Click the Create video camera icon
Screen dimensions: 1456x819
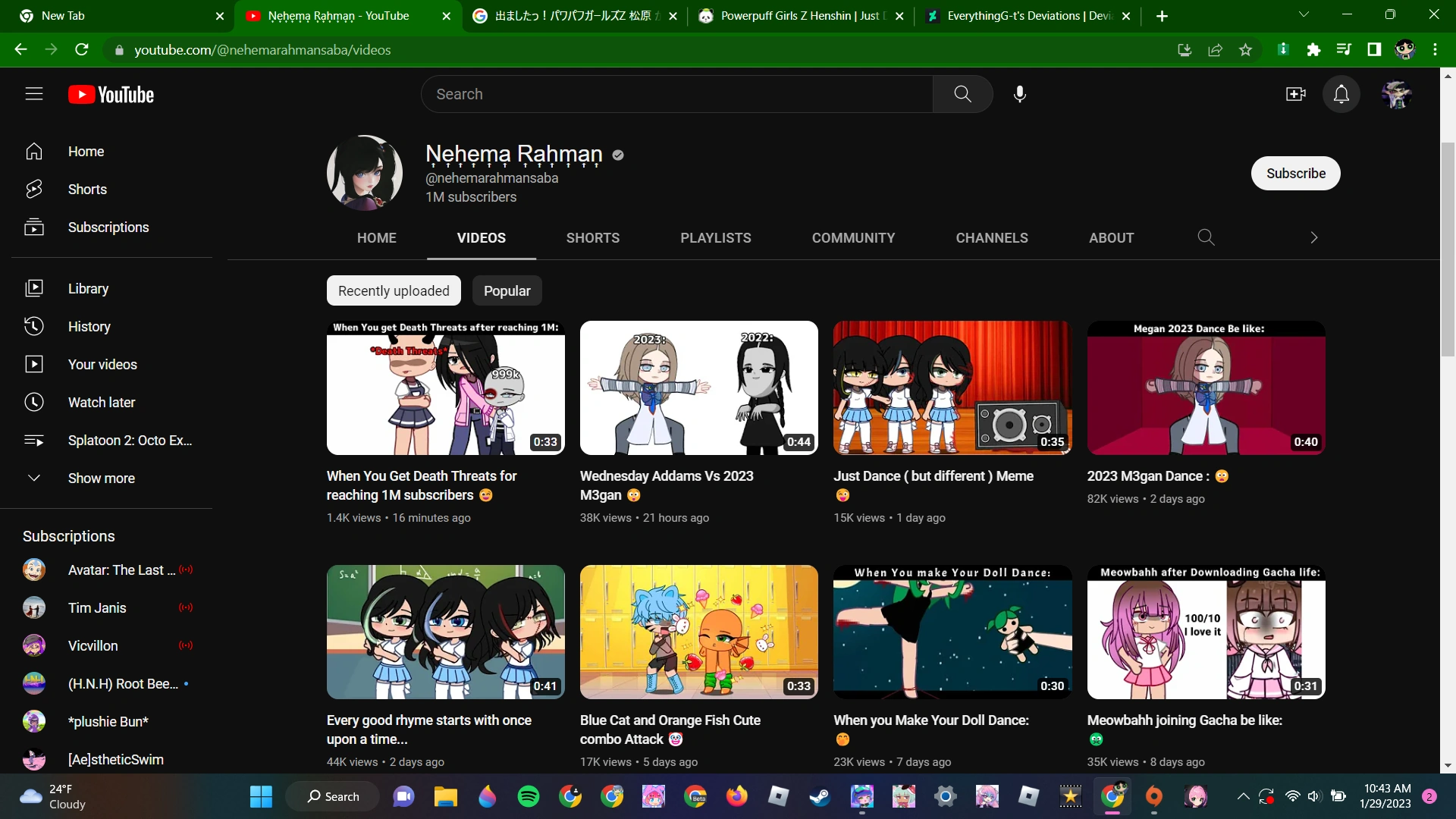1295,94
